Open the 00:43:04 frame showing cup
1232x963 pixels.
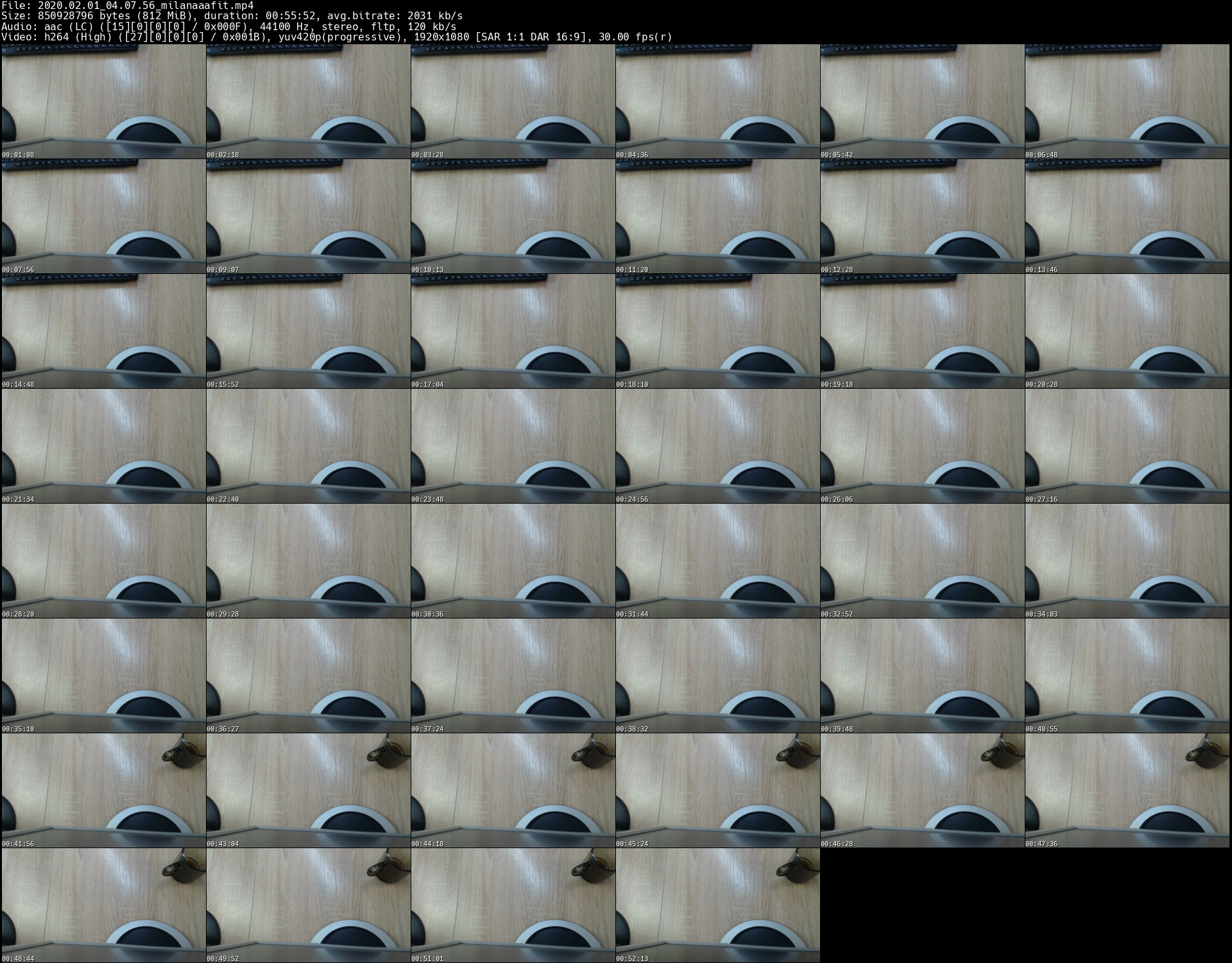(x=308, y=790)
